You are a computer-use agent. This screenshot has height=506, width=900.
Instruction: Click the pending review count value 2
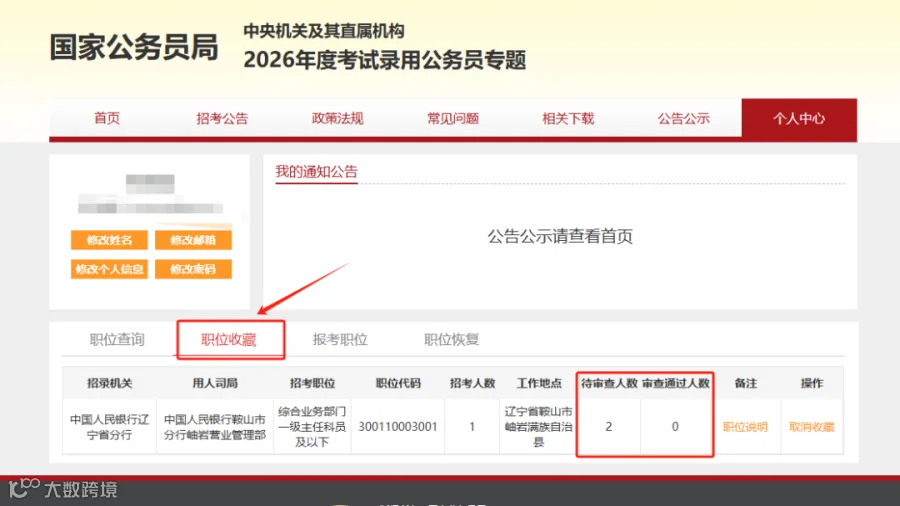coord(608,427)
